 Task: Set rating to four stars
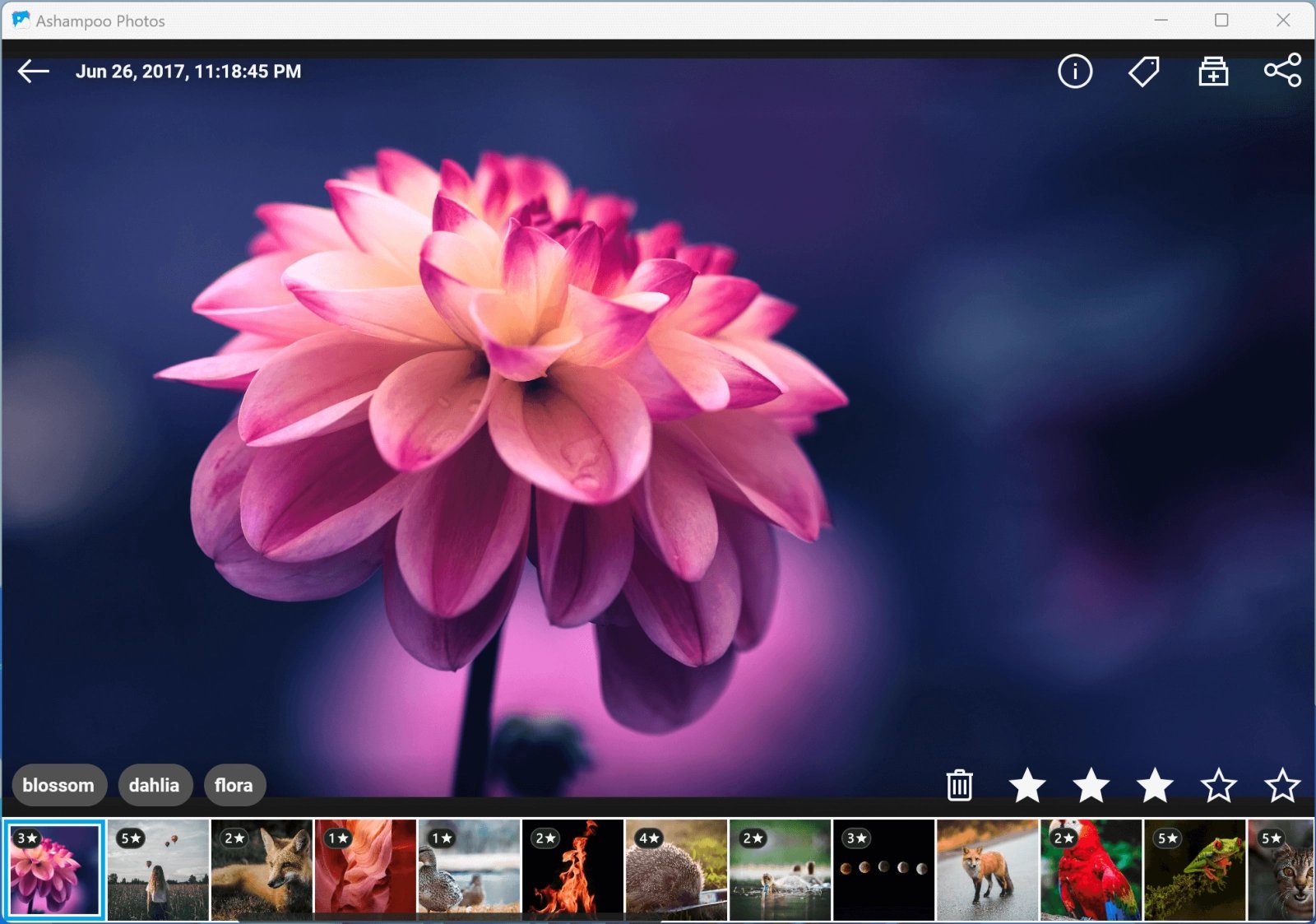click(1219, 785)
